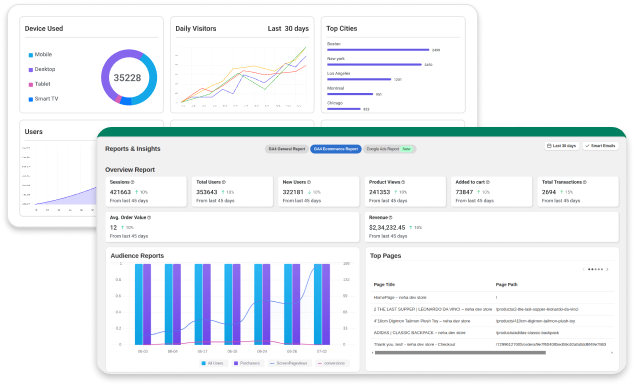Select the Desktop legend square in Device Used
The height and width of the screenshot is (386, 635).
click(31, 70)
